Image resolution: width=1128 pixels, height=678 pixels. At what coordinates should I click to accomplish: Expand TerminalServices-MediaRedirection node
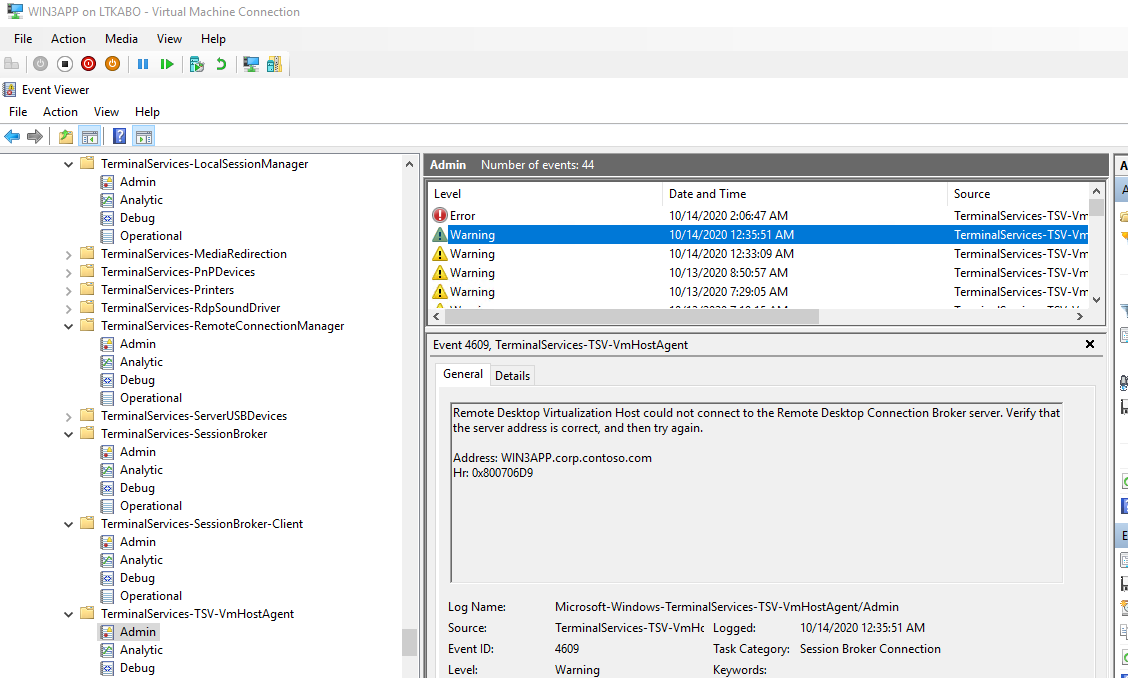coord(68,254)
